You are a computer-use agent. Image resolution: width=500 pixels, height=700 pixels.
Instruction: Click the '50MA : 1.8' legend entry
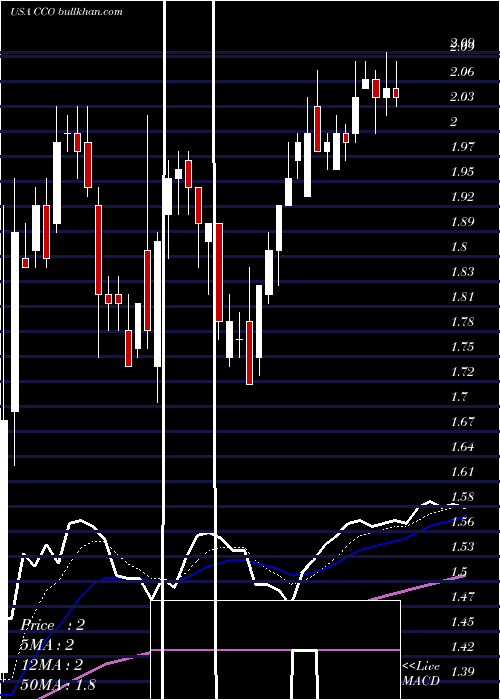[x=58, y=685]
